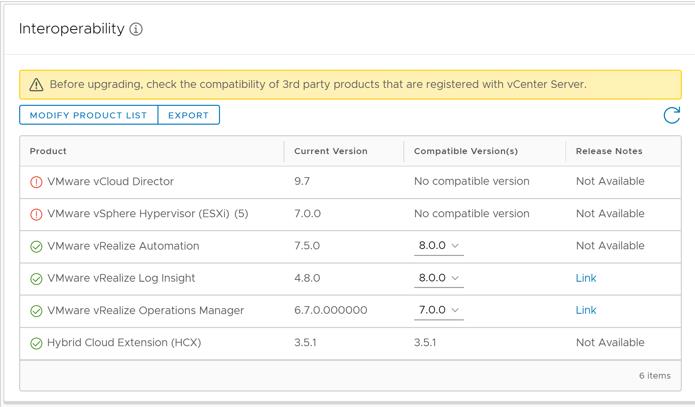The width and height of the screenshot is (695, 407).
Task: Select the VMware vRealize Operations Manager product name
Action: click(x=145, y=310)
